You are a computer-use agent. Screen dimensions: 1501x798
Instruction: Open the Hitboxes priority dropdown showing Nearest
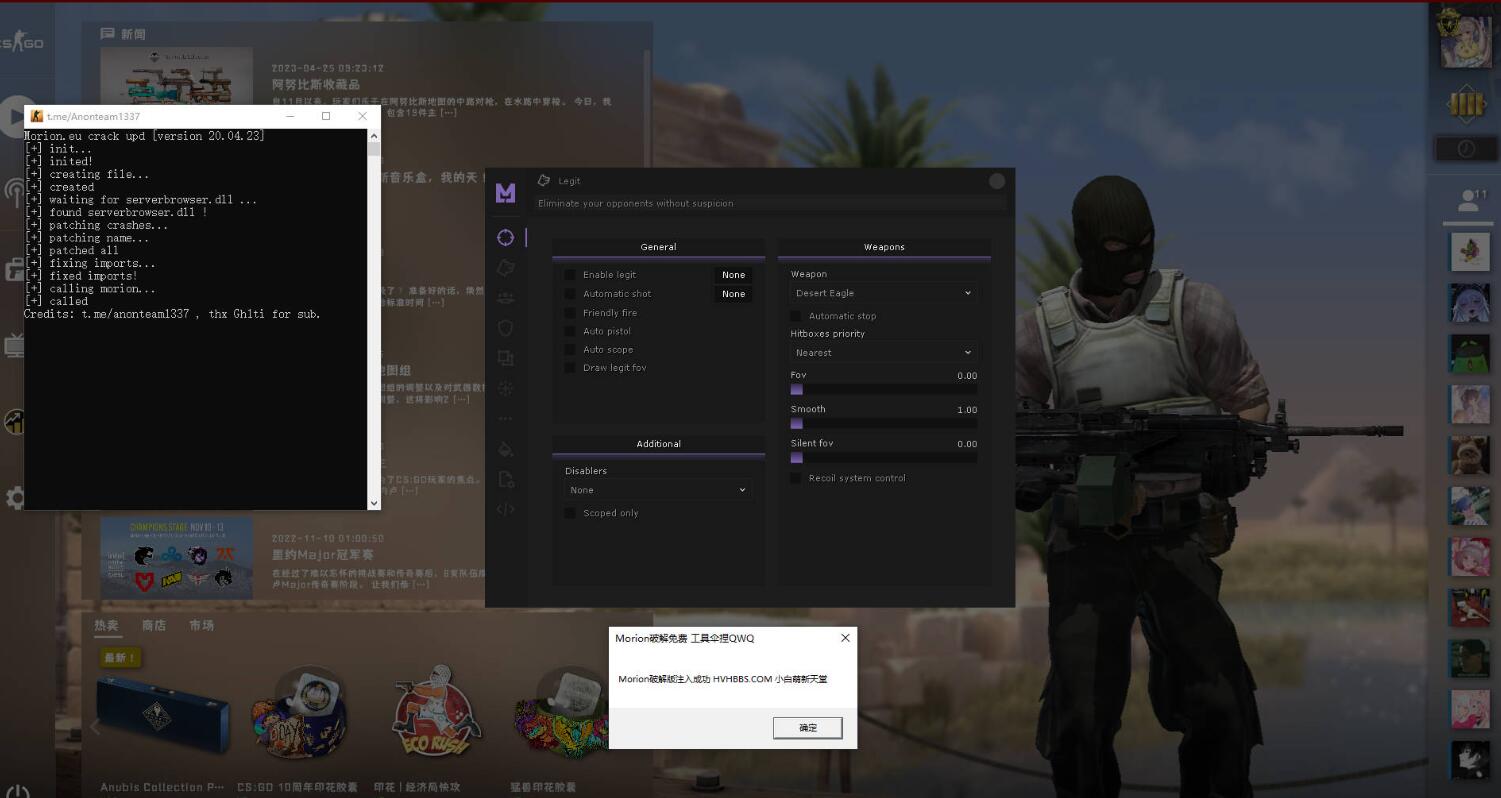tap(884, 352)
